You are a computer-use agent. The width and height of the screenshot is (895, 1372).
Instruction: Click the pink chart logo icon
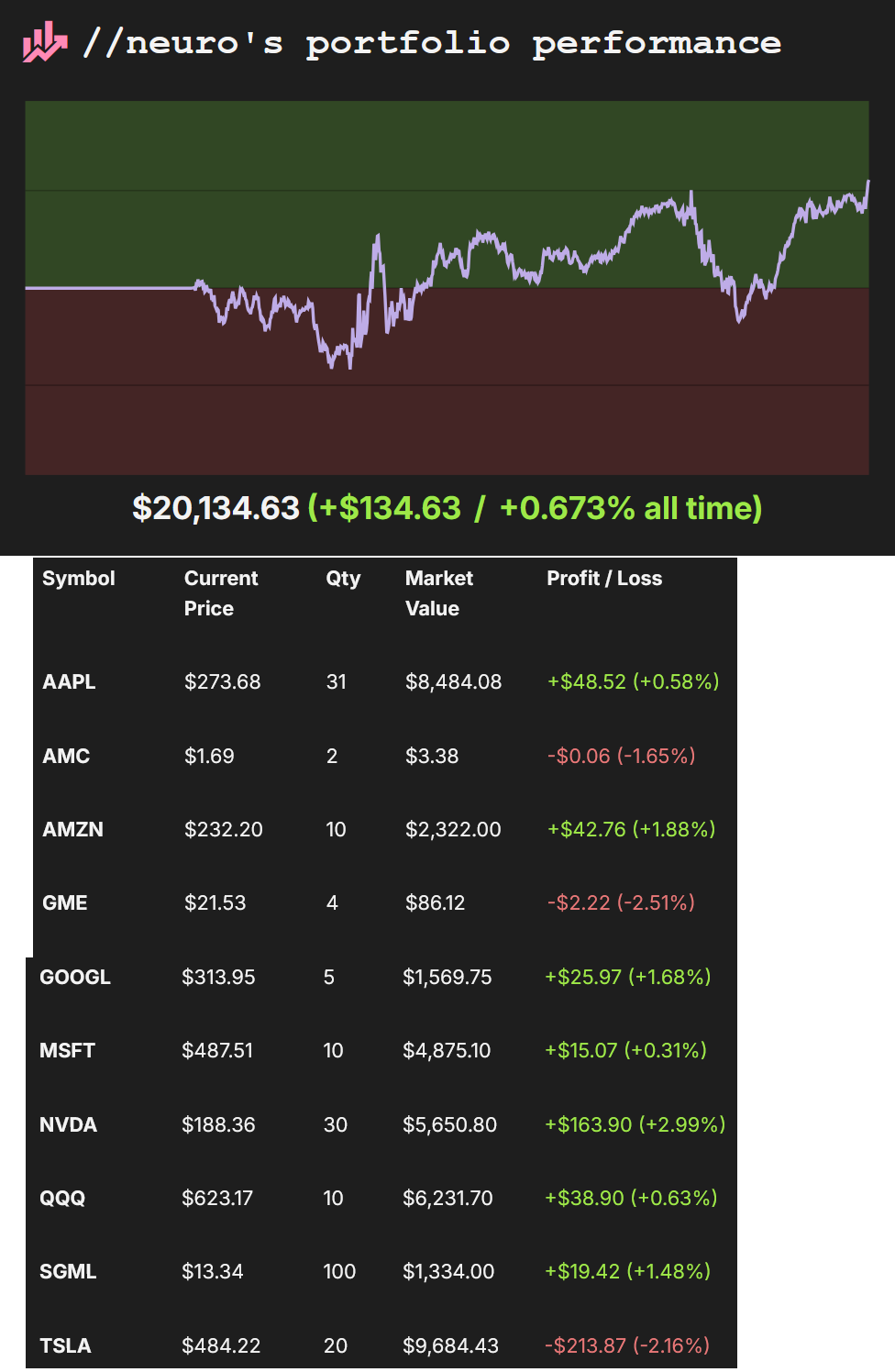[x=45, y=42]
